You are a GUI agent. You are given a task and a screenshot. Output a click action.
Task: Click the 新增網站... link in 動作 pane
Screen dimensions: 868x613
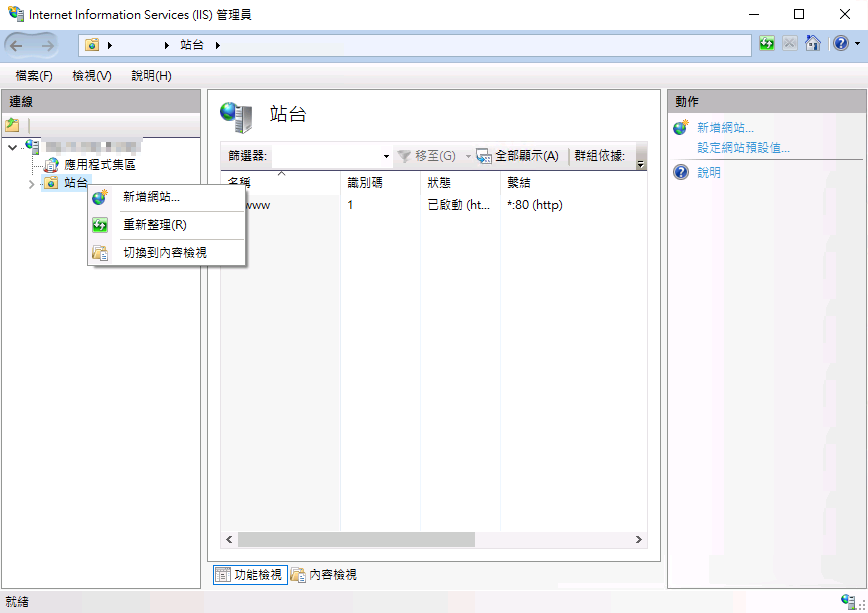(x=725, y=128)
